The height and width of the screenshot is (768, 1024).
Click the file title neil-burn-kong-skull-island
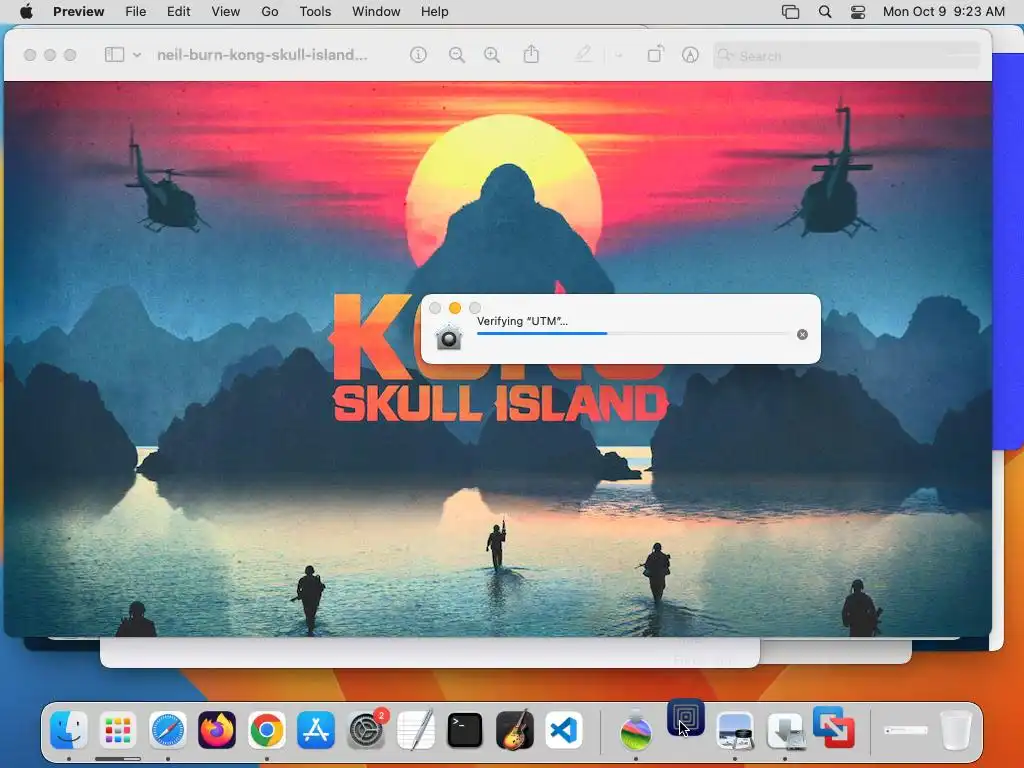pos(262,55)
